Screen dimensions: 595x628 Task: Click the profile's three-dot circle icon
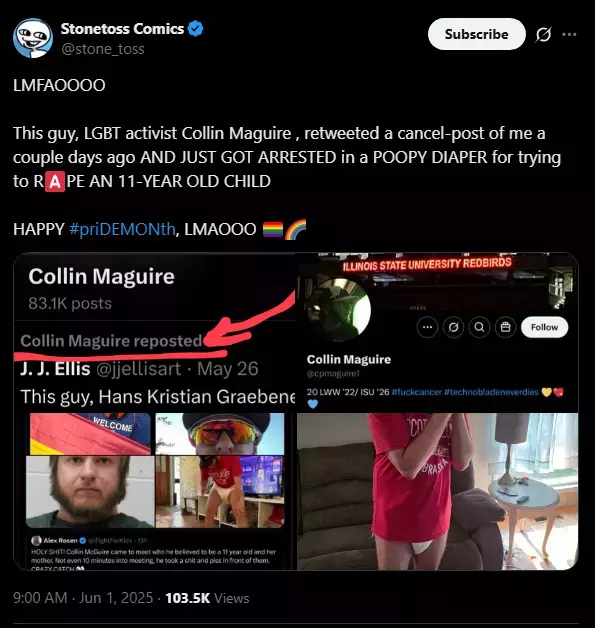427,328
